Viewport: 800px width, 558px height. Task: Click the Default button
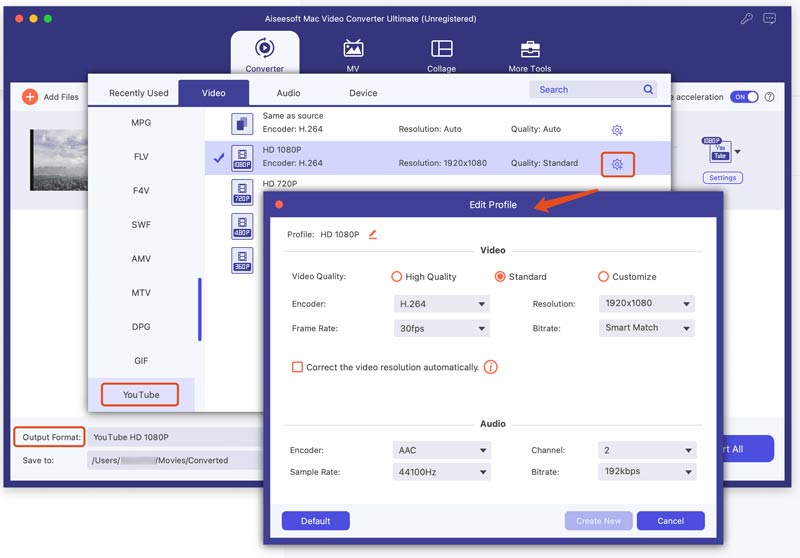[x=315, y=521]
